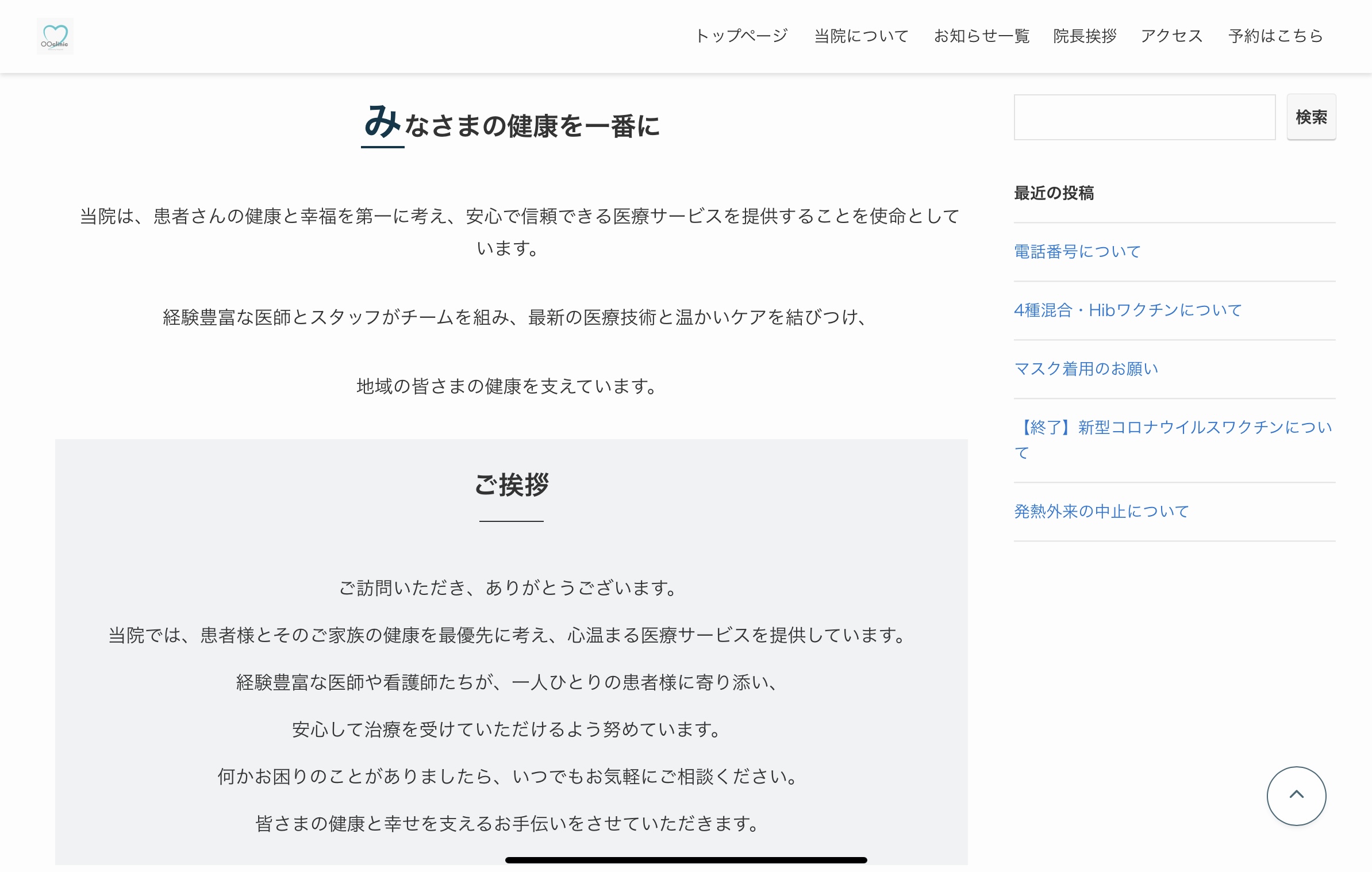Open the 4種混合・Hibワクチンについて post
The image size is (1372, 872).
(x=1128, y=310)
